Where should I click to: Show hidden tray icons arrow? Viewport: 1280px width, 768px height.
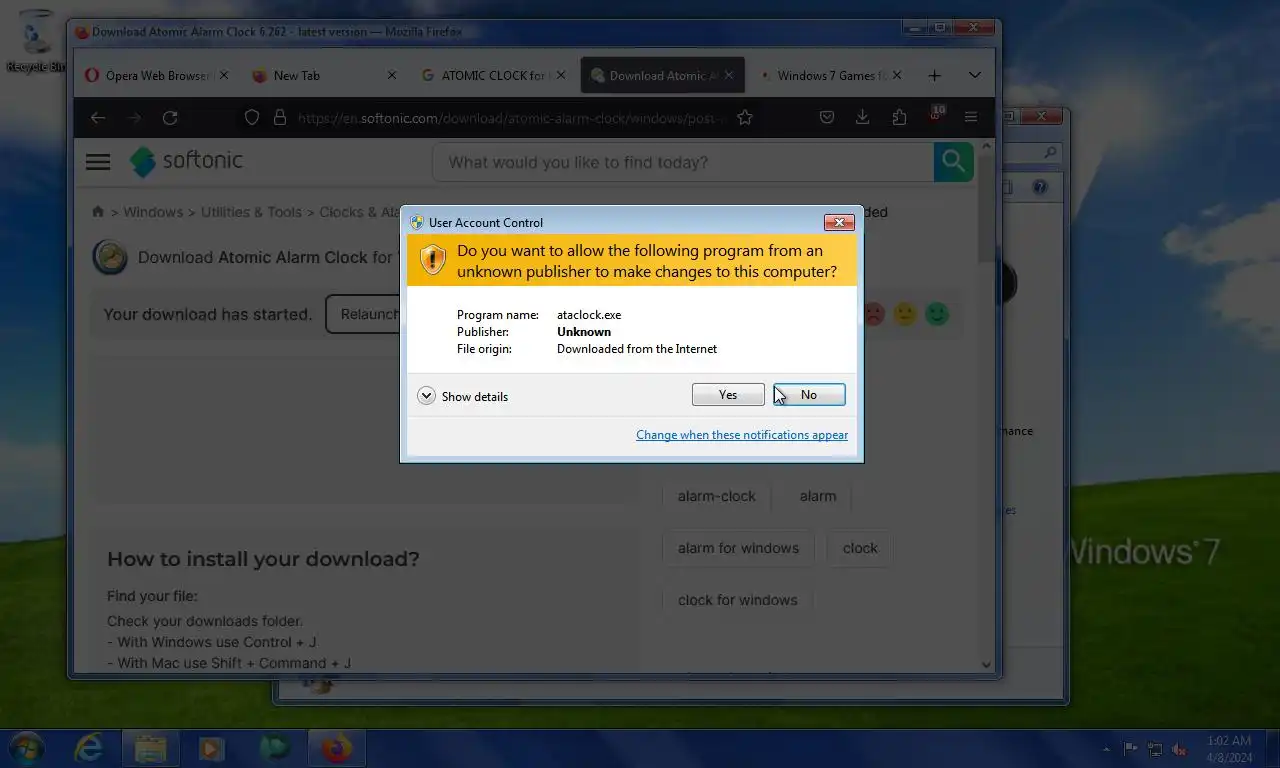[x=1106, y=749]
